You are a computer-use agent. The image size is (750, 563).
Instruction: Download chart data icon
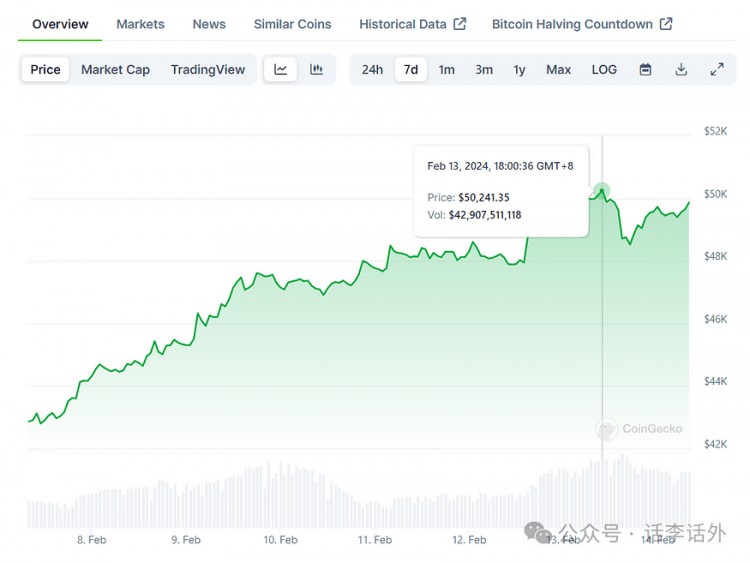coord(681,70)
